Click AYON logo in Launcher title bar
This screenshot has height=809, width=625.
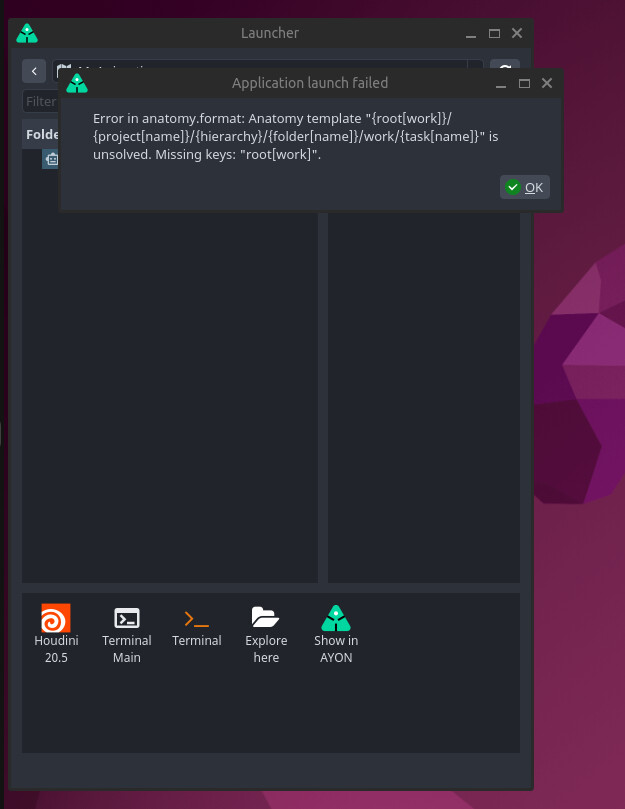(27, 34)
